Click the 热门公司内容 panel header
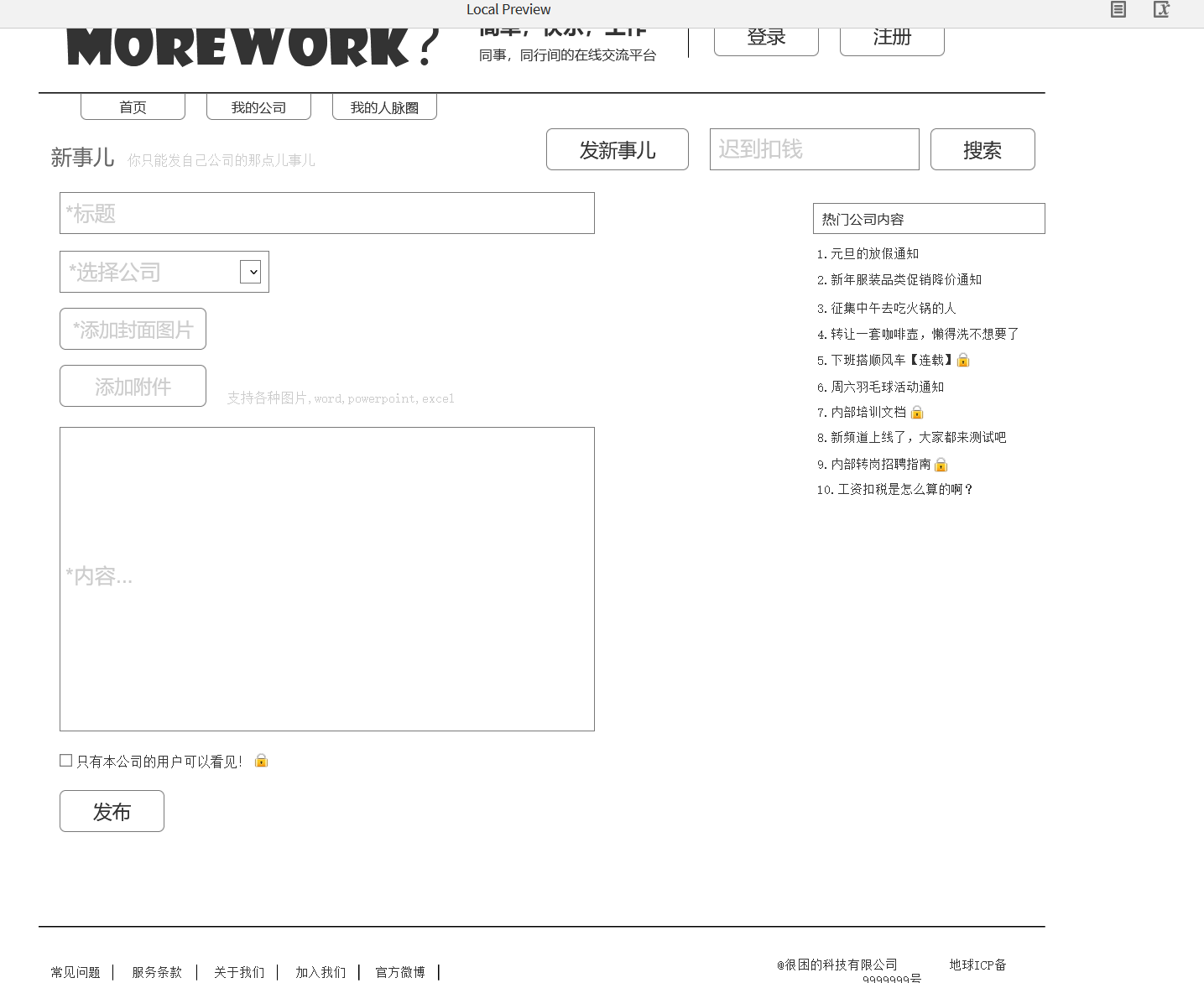 [x=929, y=218]
